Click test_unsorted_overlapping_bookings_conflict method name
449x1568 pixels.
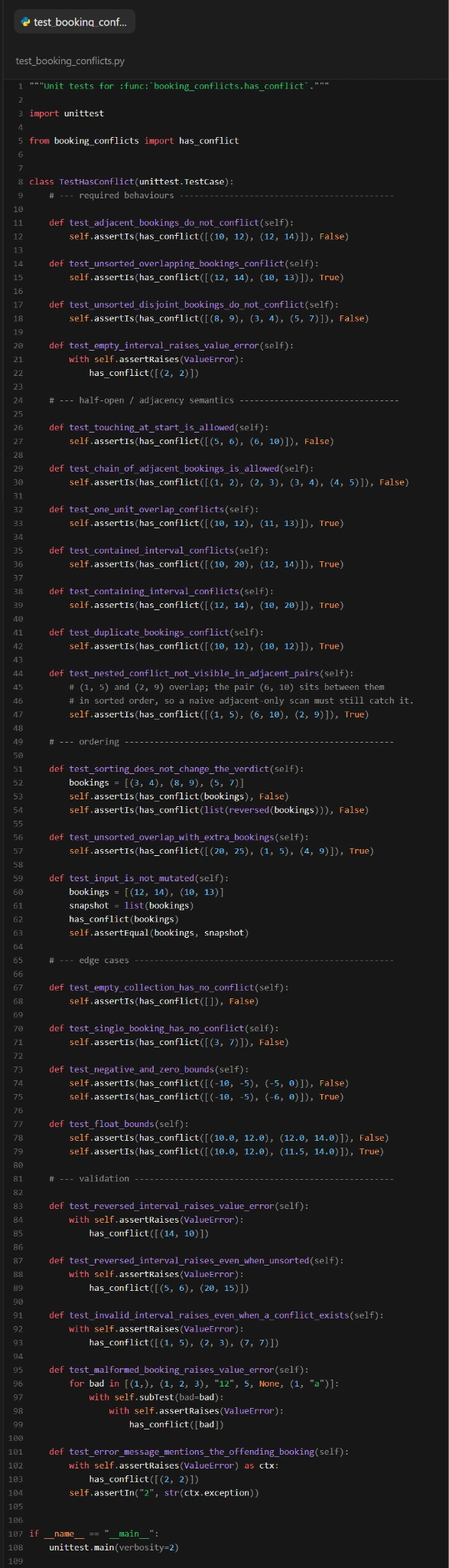click(x=177, y=263)
